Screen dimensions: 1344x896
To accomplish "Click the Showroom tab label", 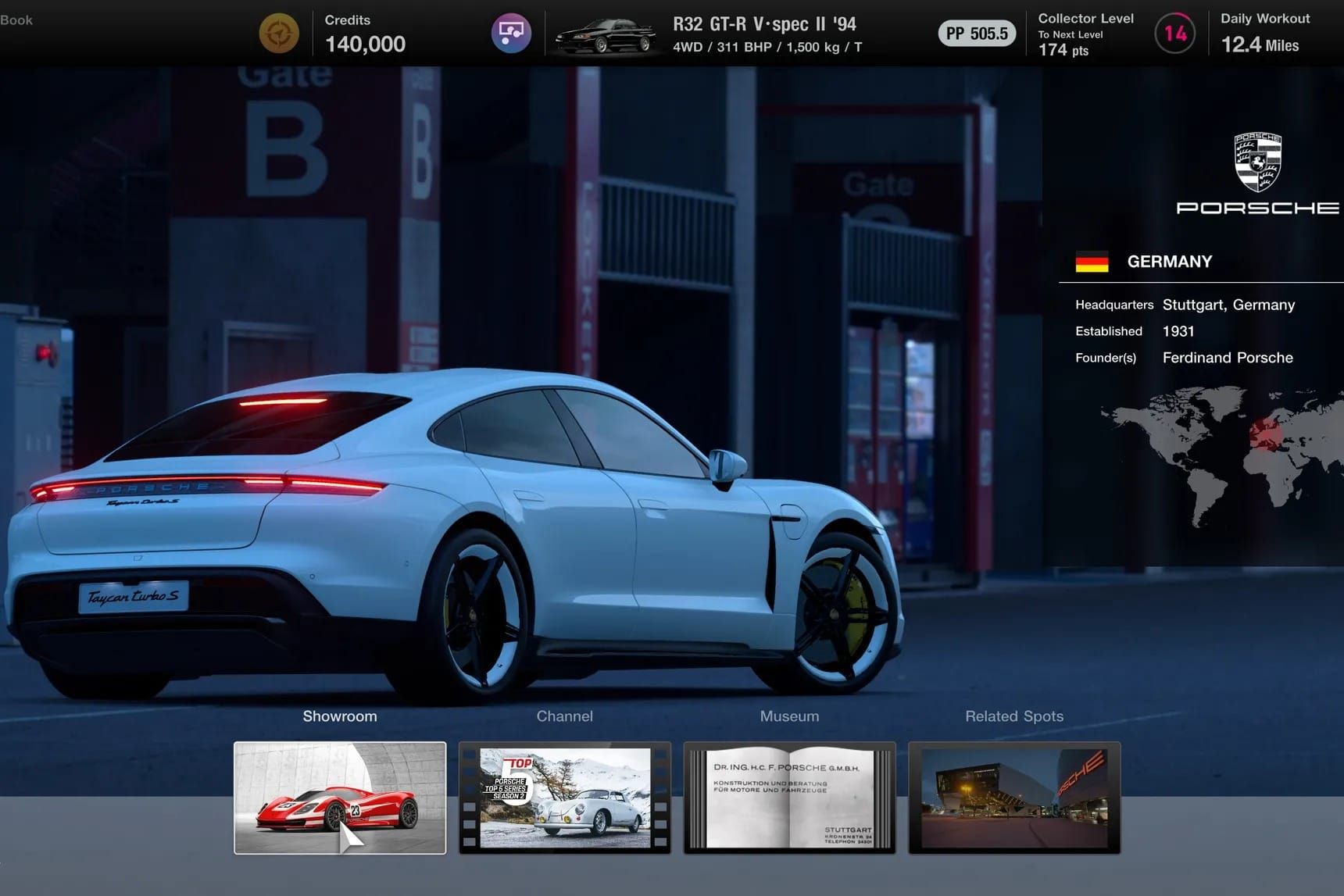I will 339,716.
